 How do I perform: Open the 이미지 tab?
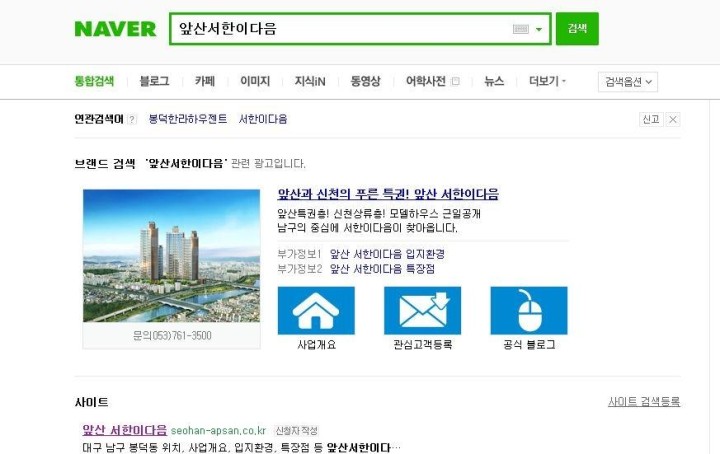point(255,81)
